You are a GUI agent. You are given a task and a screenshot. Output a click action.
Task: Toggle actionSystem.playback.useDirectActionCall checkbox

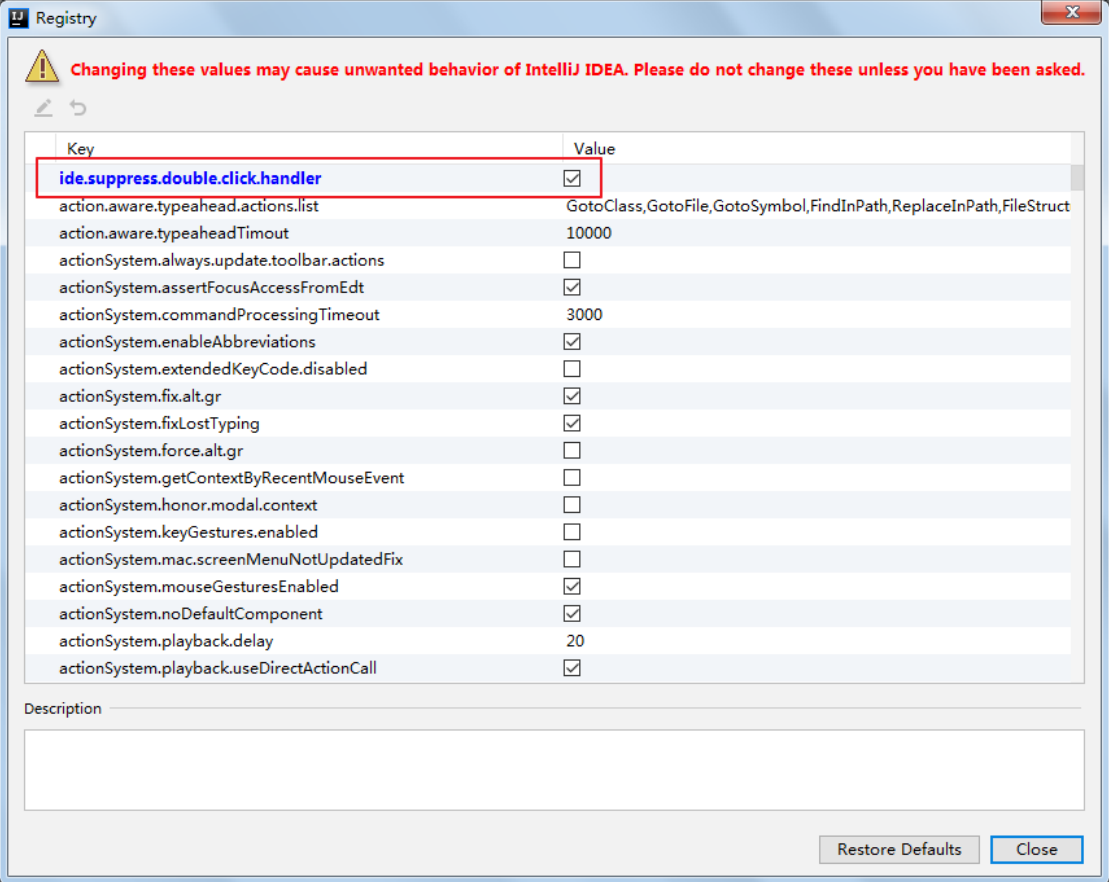(572, 668)
